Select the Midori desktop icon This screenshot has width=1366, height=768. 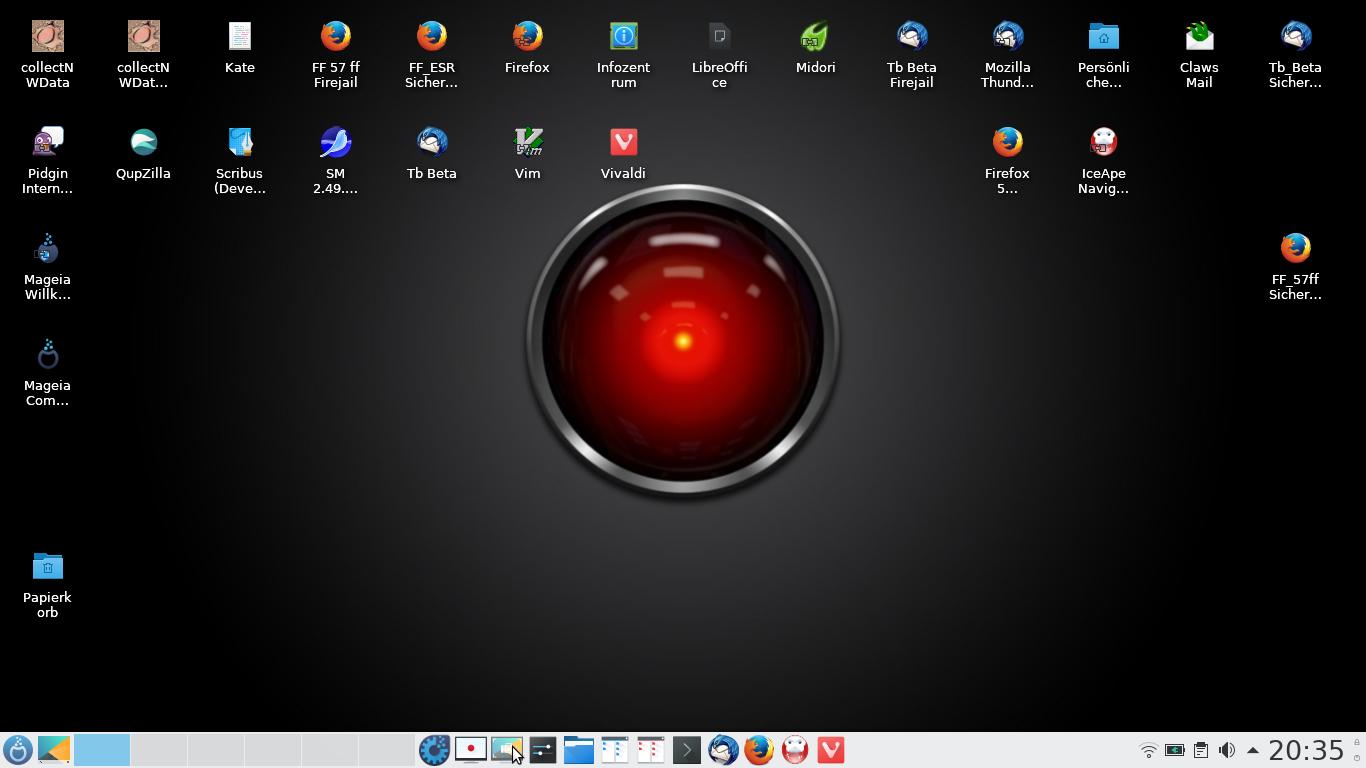(815, 47)
